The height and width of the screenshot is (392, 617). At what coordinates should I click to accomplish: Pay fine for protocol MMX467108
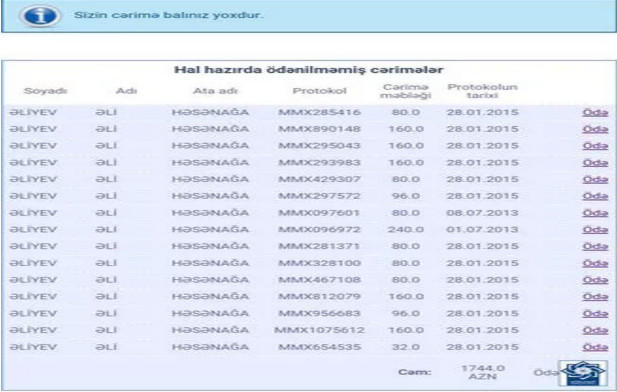coord(595,280)
